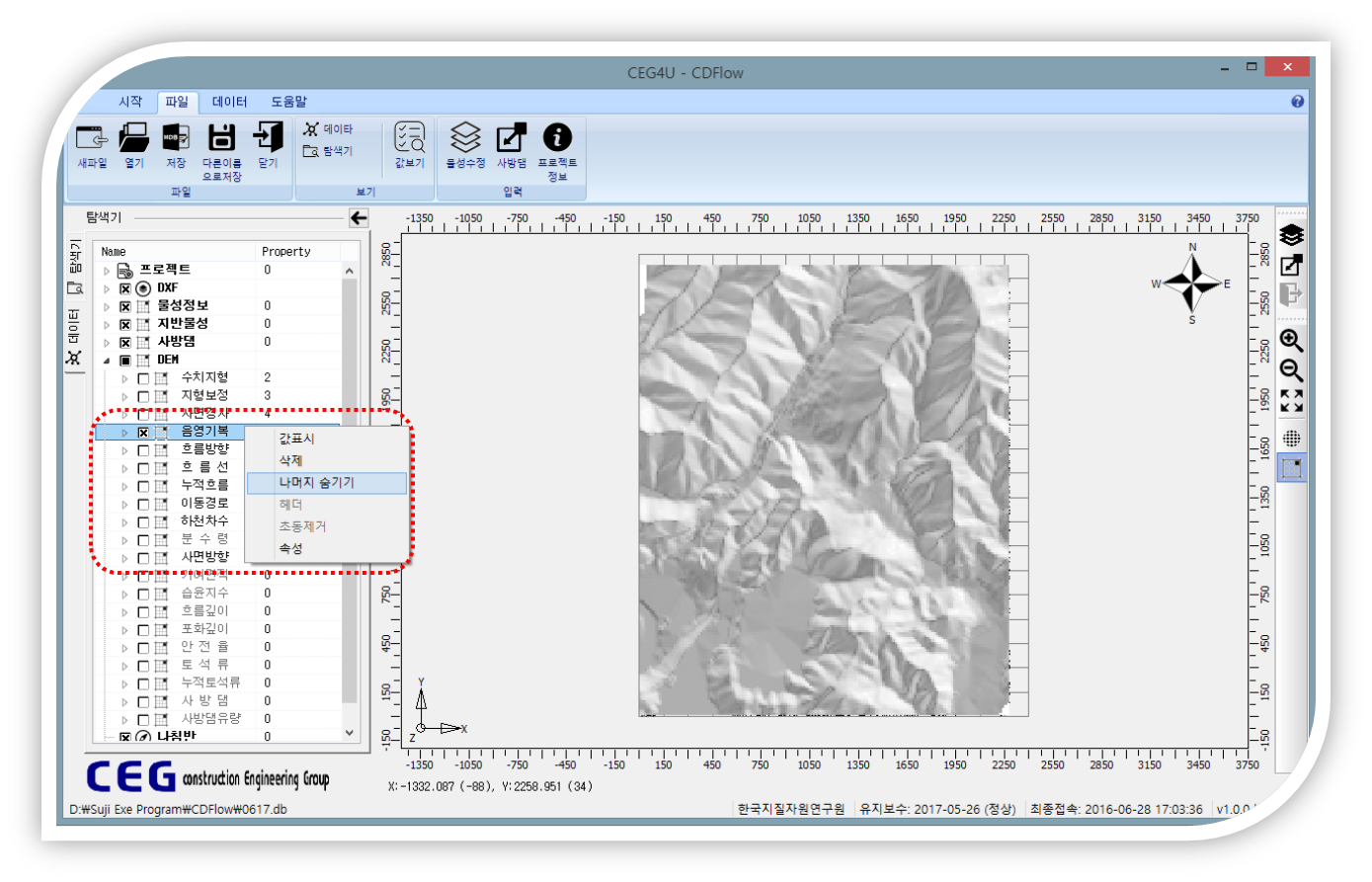
Task: Expand the 수치지형 tree node
Action: 124,378
